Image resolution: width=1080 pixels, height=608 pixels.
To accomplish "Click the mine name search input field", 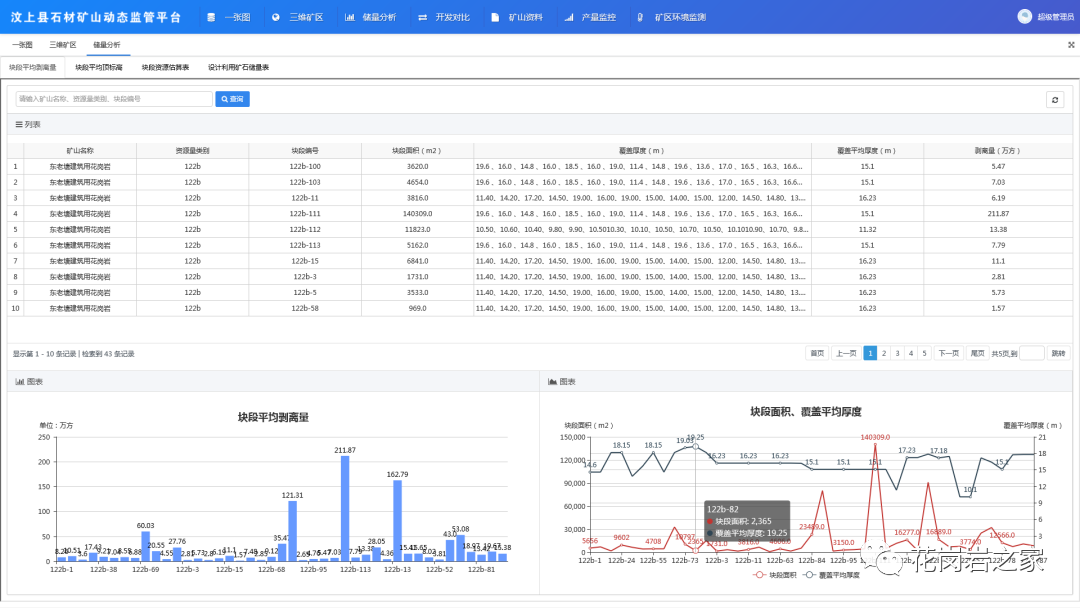I will pos(113,99).
